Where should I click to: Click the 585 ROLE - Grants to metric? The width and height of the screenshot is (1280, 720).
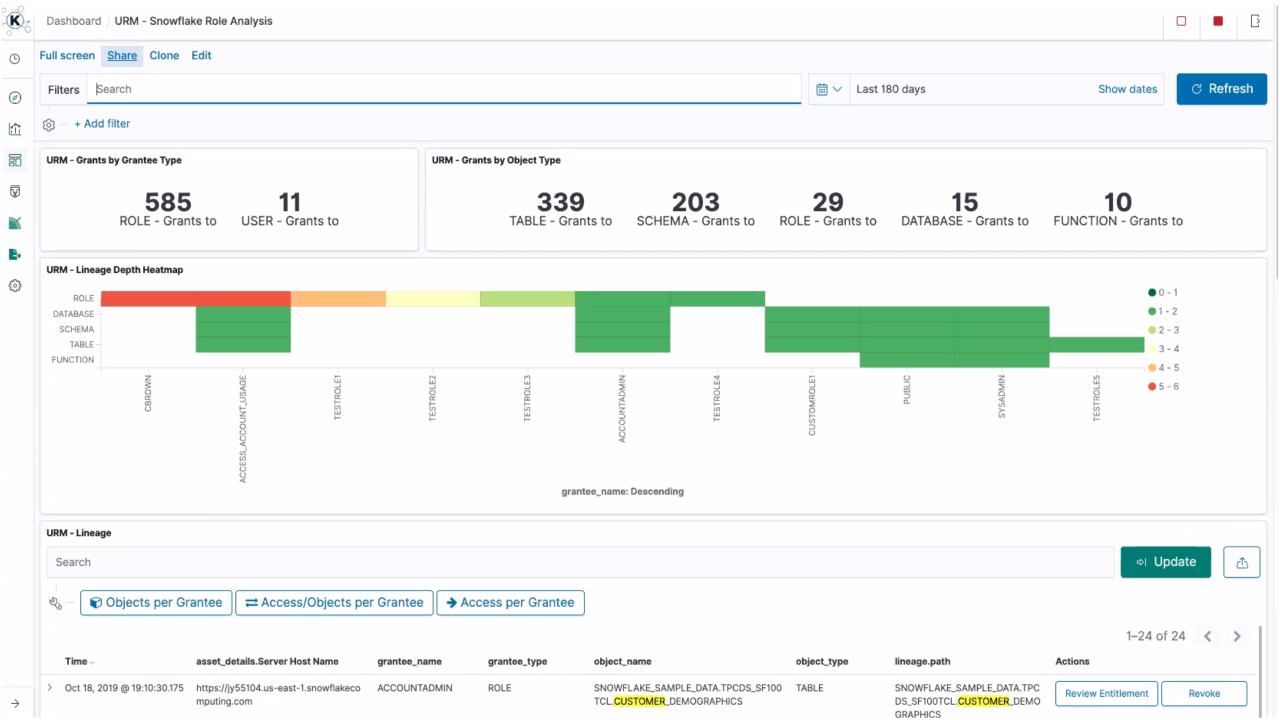[x=168, y=210]
